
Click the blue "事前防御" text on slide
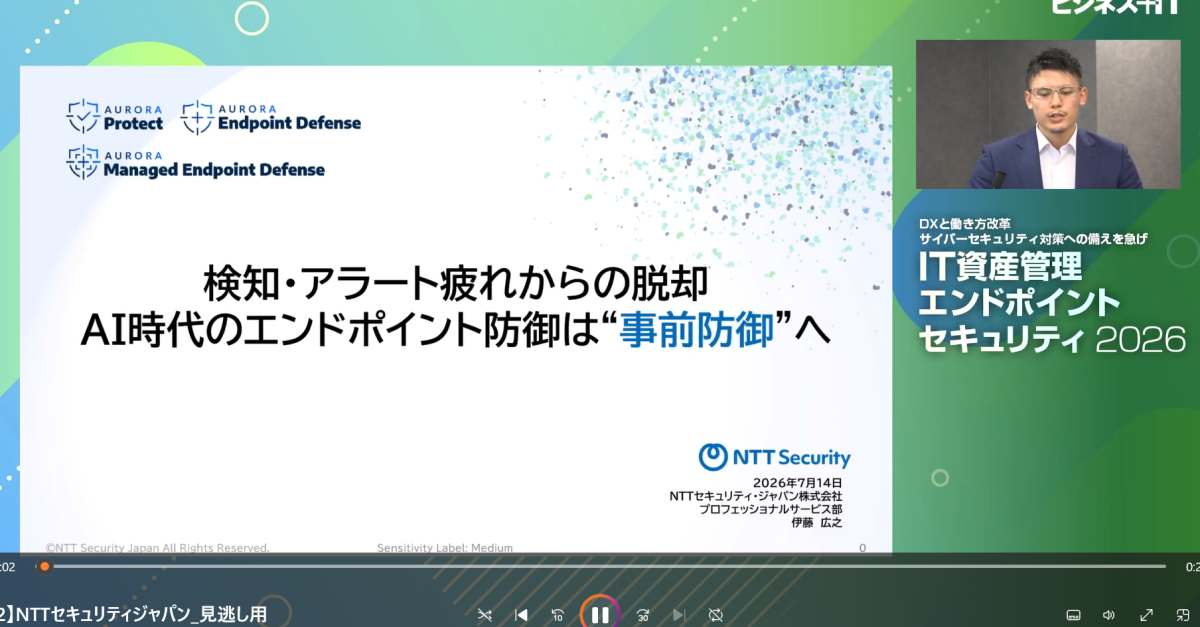pyautogui.click(x=697, y=329)
